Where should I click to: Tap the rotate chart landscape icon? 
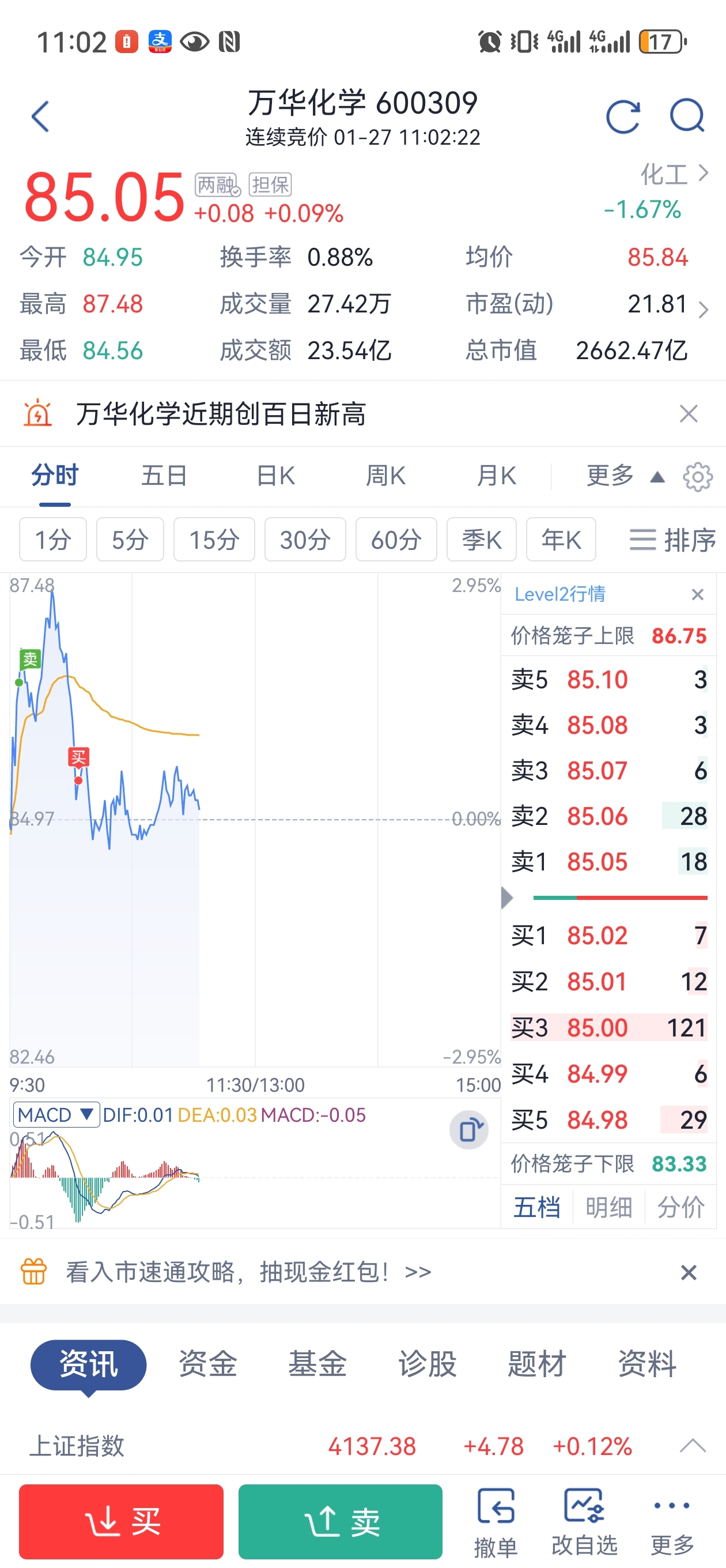[469, 1130]
